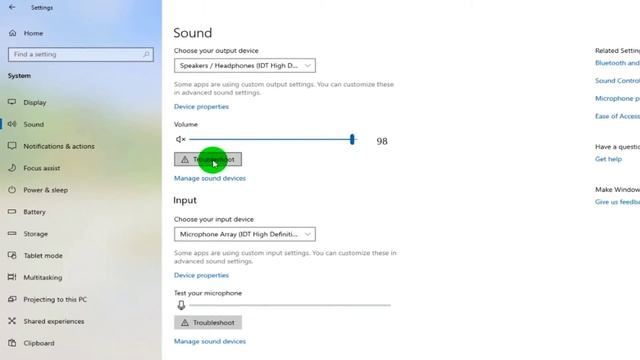Open Microphone privacy settings link
The height and width of the screenshot is (360, 640).
(617, 98)
